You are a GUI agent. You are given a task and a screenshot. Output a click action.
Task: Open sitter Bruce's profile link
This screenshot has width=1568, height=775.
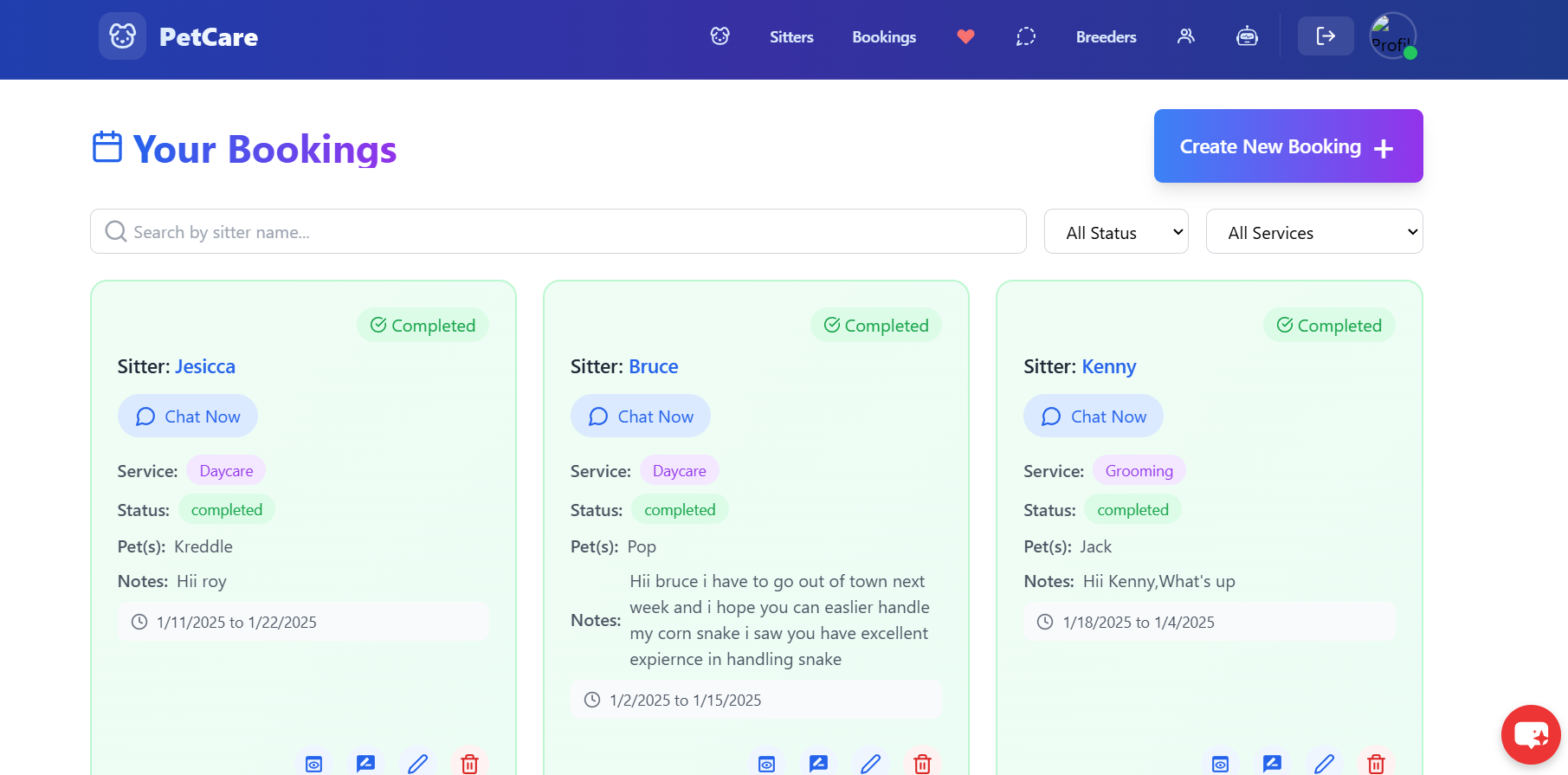coord(654,366)
